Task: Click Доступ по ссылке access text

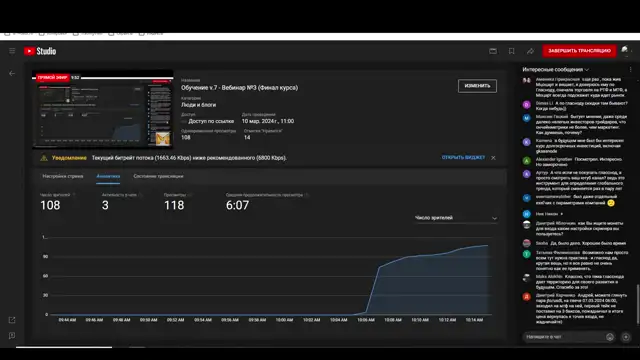Action: point(211,121)
